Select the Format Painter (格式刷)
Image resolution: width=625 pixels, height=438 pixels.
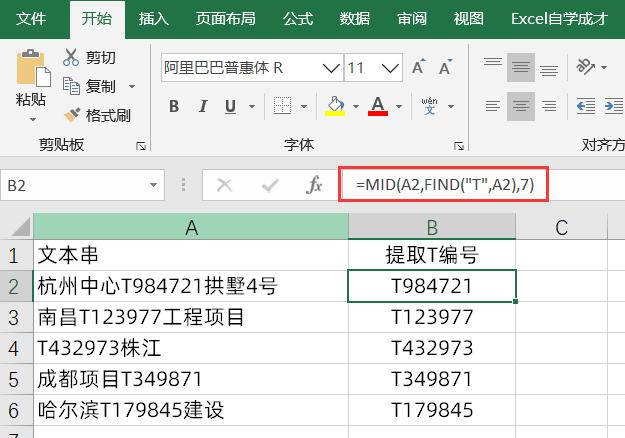[x=97, y=116]
